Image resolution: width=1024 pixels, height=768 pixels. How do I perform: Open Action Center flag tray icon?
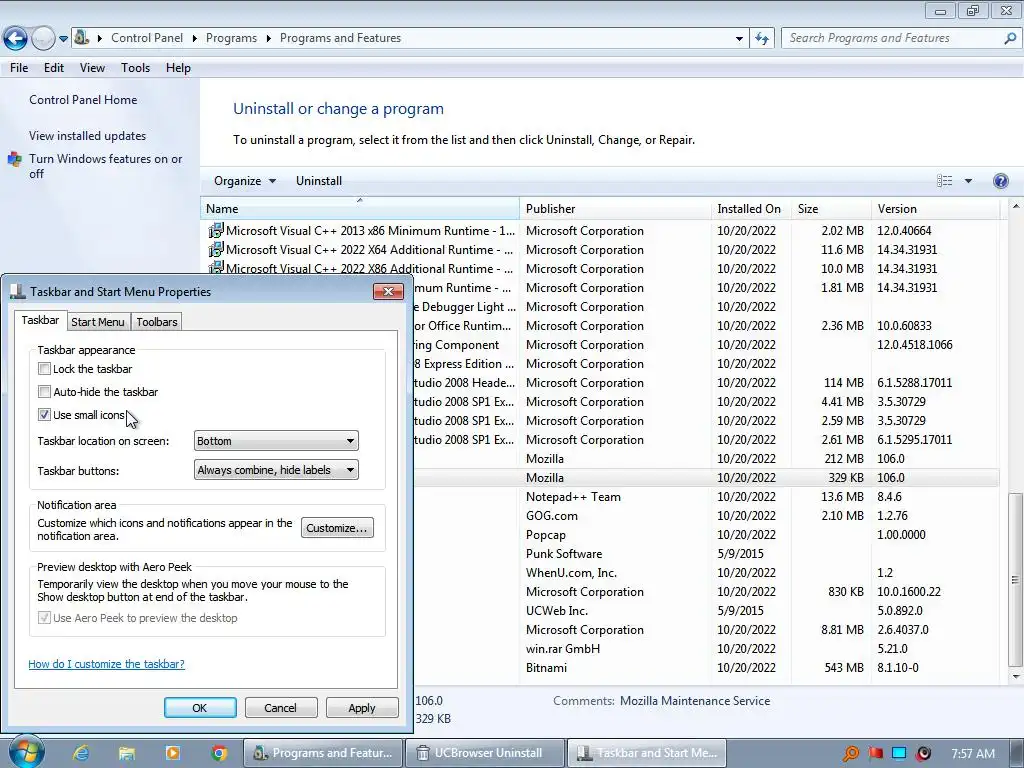[876, 754]
